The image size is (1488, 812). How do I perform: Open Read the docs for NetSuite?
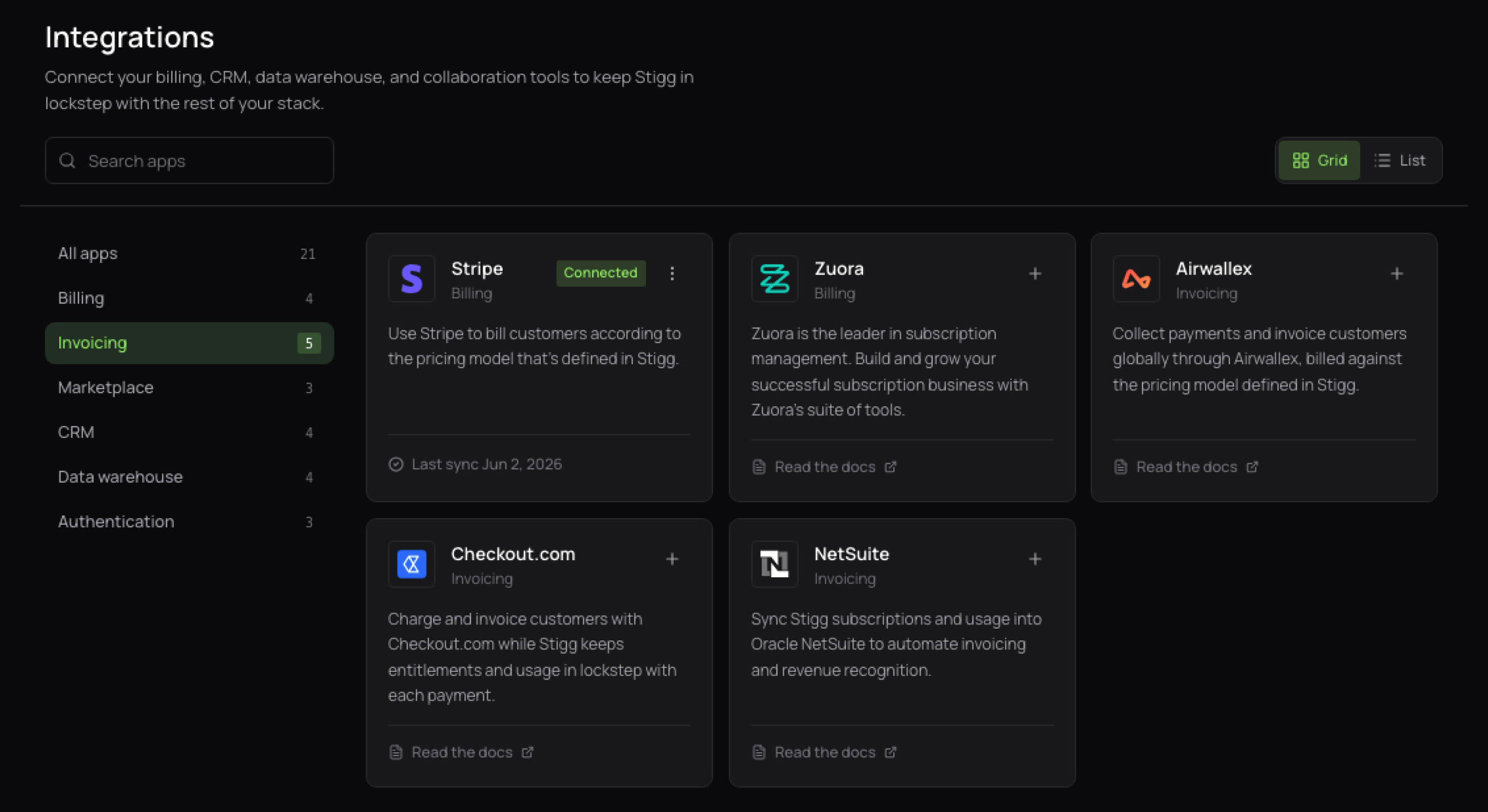[x=825, y=752]
